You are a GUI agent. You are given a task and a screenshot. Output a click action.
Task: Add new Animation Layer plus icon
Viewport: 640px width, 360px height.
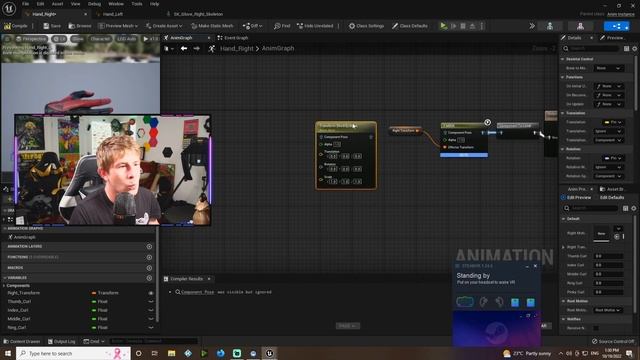point(149,247)
